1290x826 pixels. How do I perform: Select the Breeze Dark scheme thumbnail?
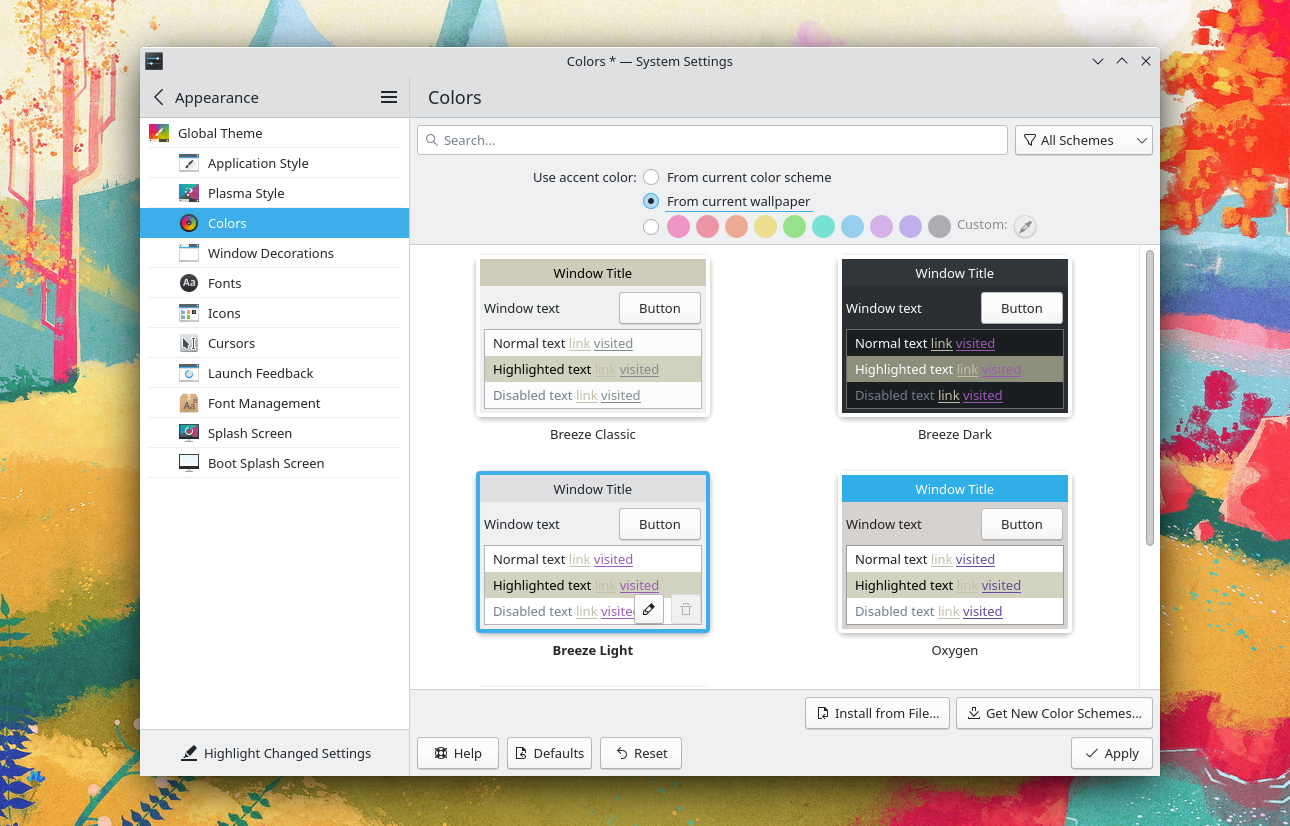(x=954, y=336)
